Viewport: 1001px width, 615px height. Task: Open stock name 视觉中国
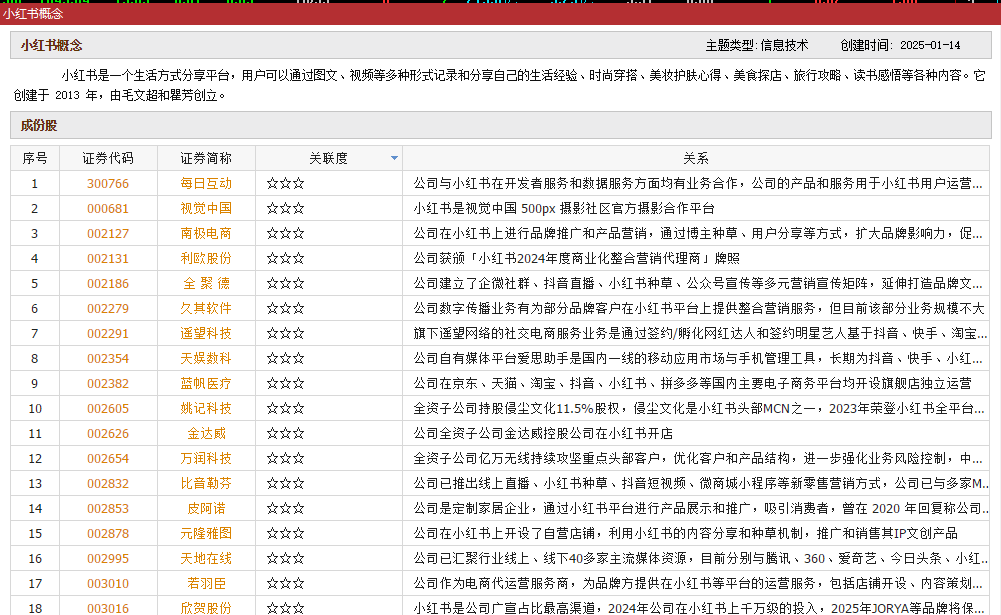[x=206, y=208]
